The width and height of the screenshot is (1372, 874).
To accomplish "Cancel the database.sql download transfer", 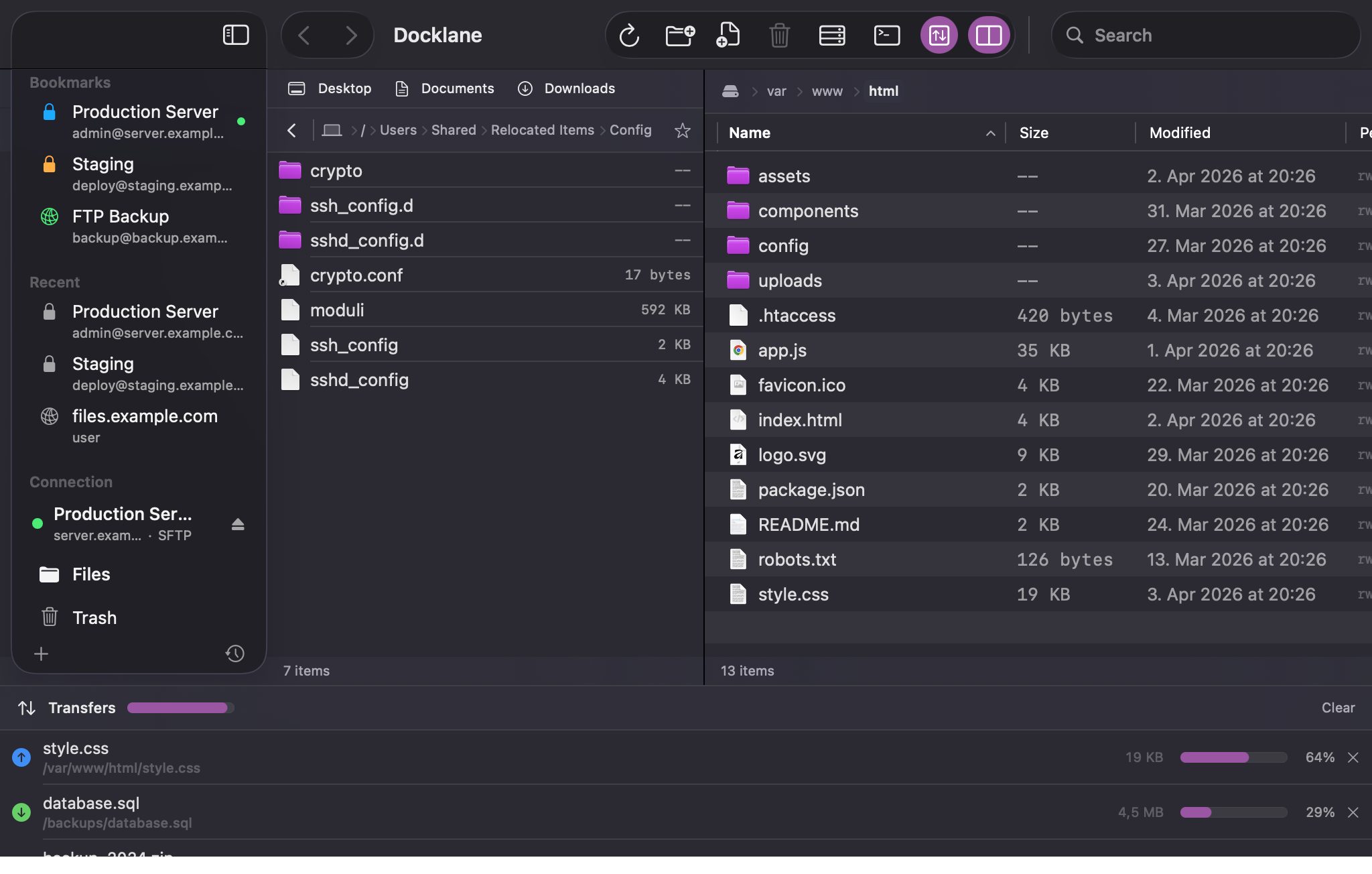I will click(1353, 812).
